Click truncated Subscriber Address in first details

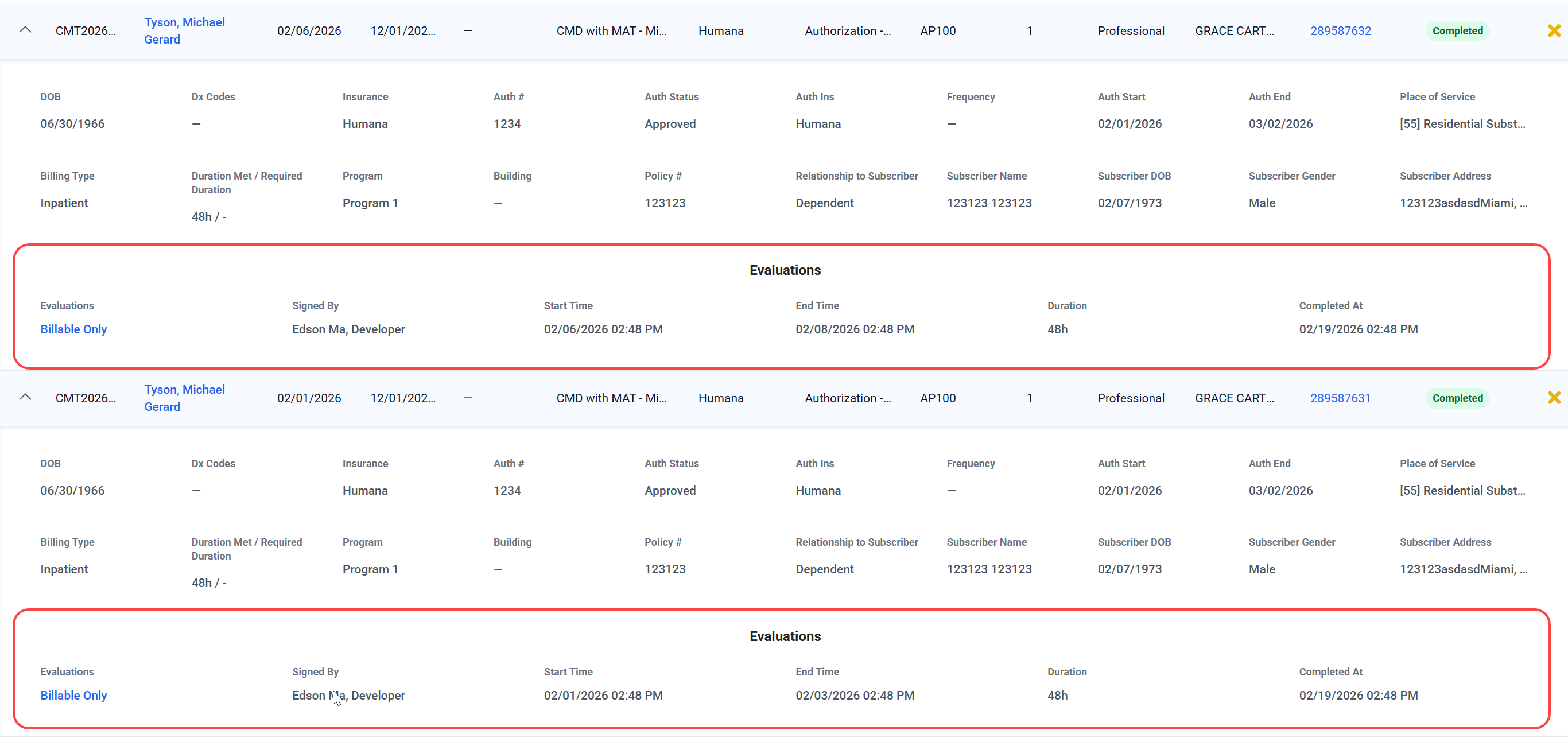tap(1464, 203)
